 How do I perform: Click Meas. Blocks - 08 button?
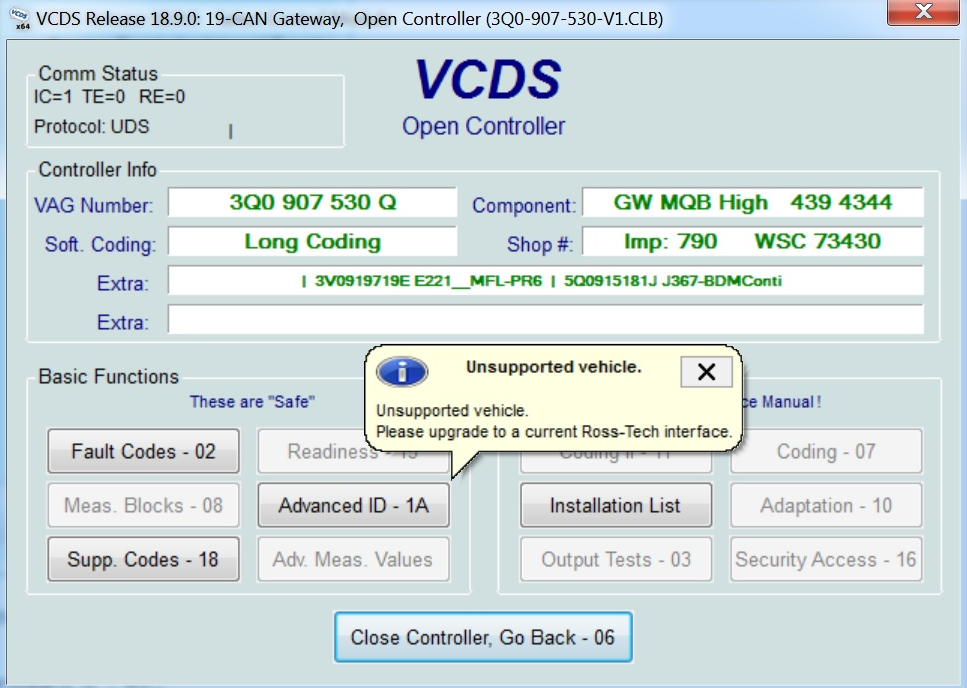tap(143, 506)
